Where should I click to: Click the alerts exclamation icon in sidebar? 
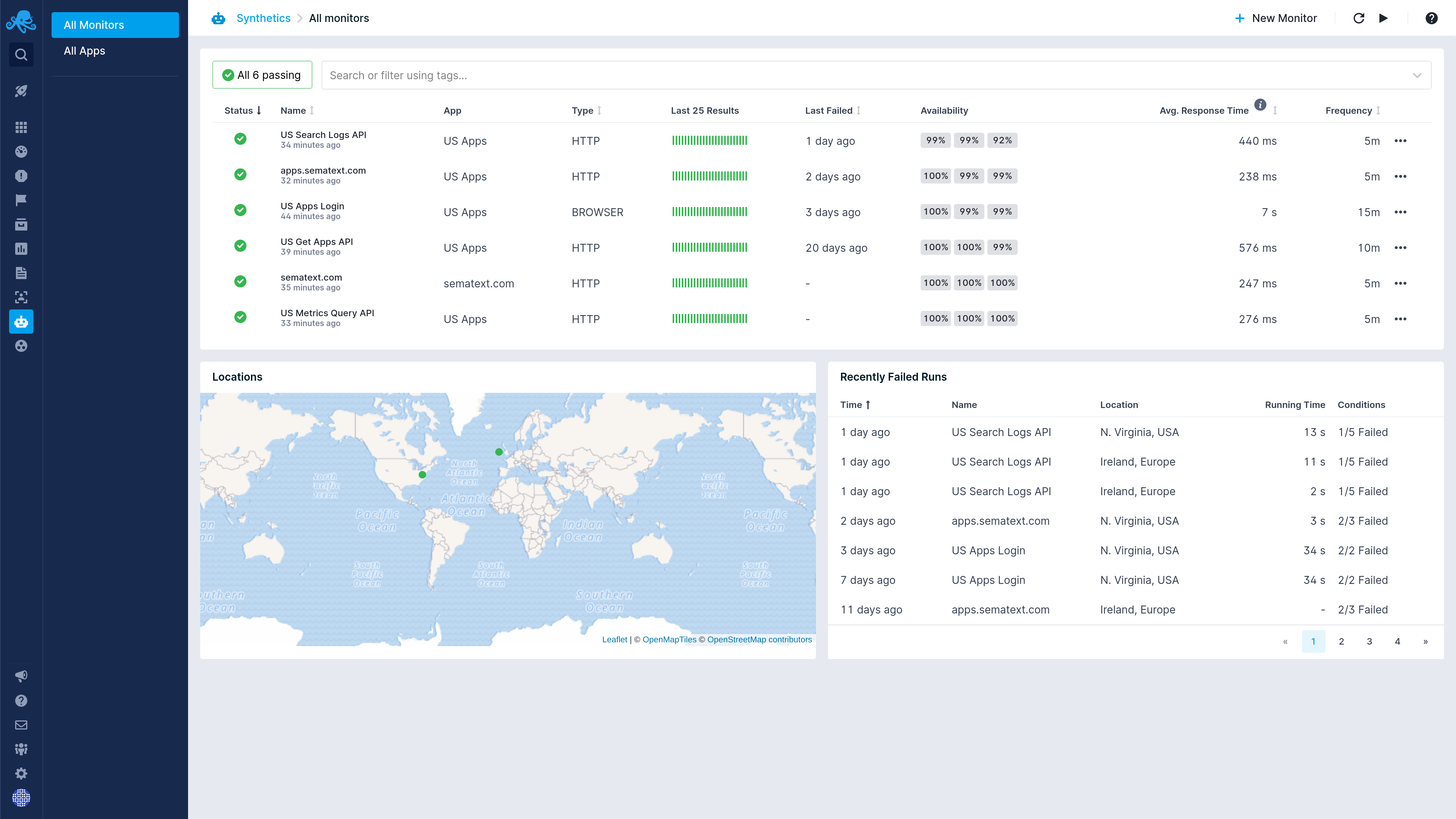[21, 176]
